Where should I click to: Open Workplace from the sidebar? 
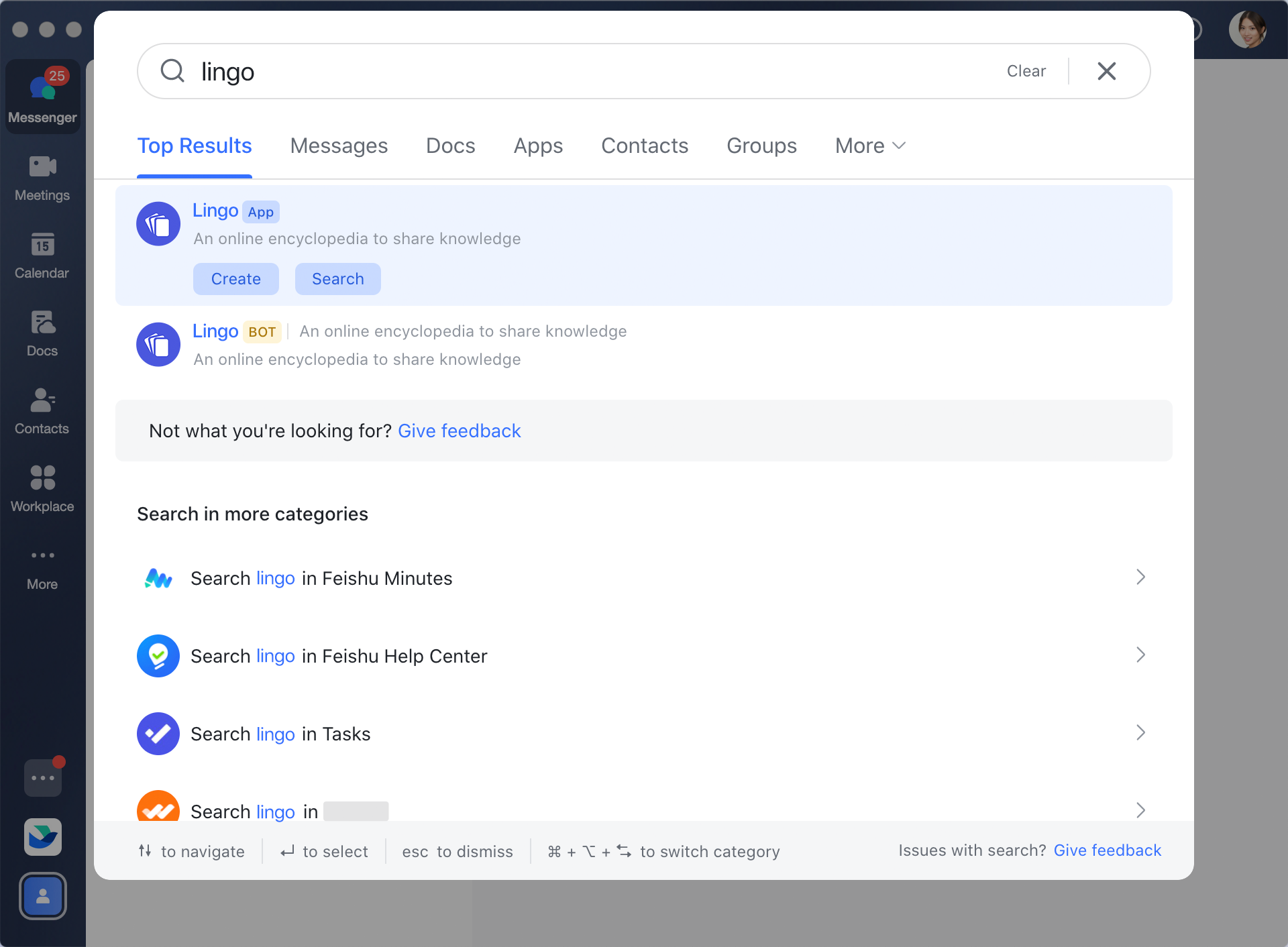click(42, 486)
